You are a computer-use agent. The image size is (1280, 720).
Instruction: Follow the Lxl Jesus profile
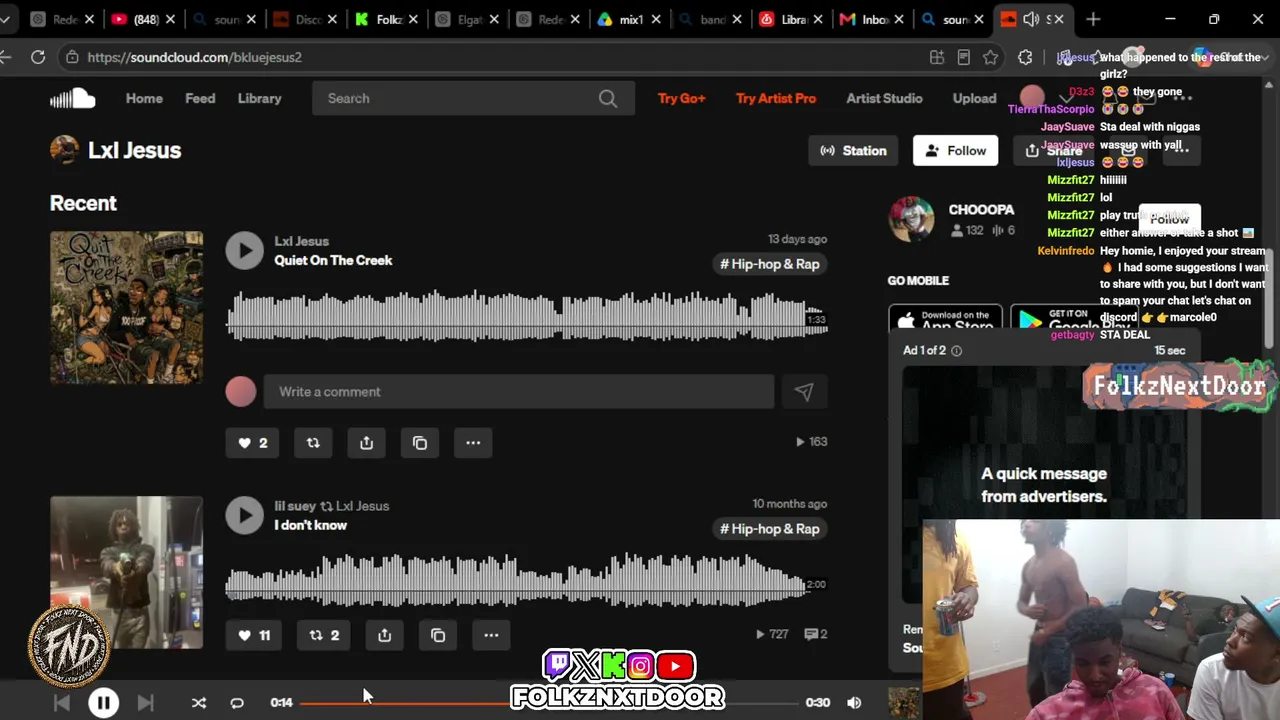click(x=955, y=151)
